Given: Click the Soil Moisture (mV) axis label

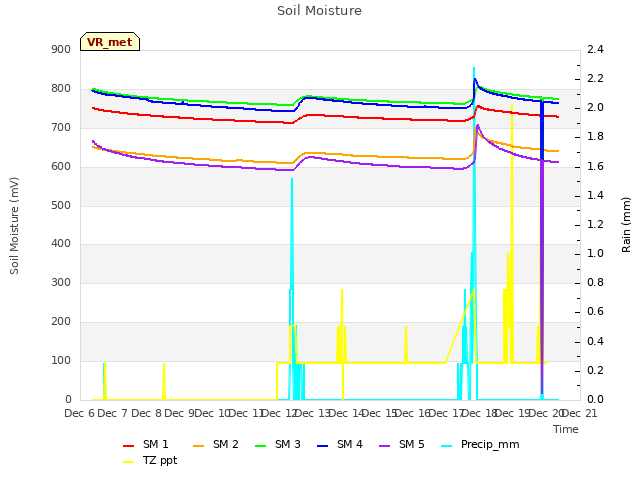Looking at the screenshot, I should click(14, 226).
